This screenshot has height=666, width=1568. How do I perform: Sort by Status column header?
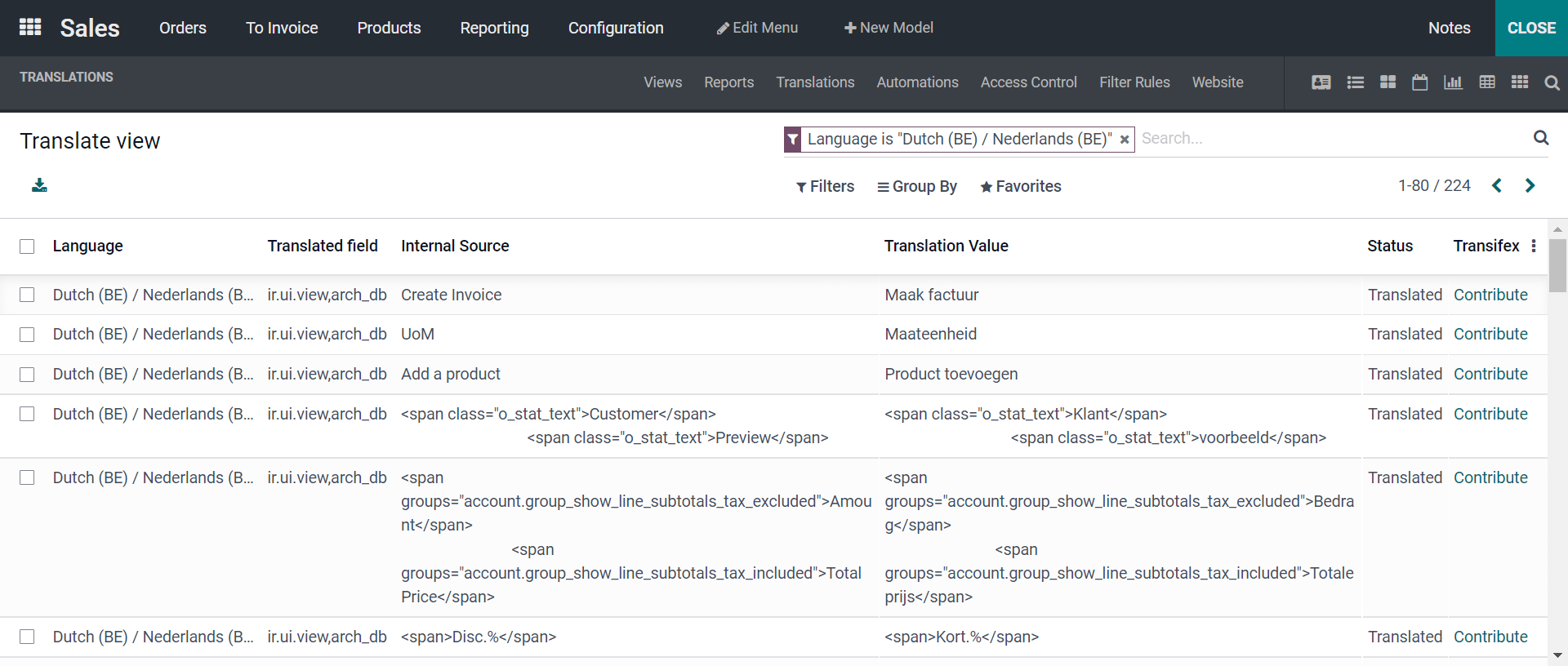click(x=1390, y=246)
